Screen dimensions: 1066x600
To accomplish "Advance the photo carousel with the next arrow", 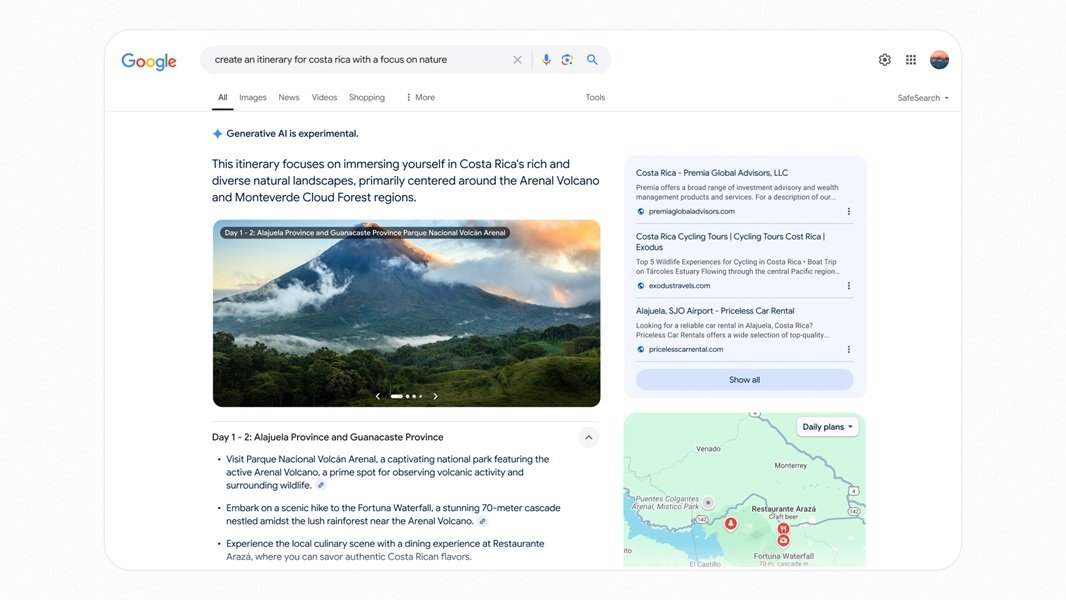I will pyautogui.click(x=435, y=395).
